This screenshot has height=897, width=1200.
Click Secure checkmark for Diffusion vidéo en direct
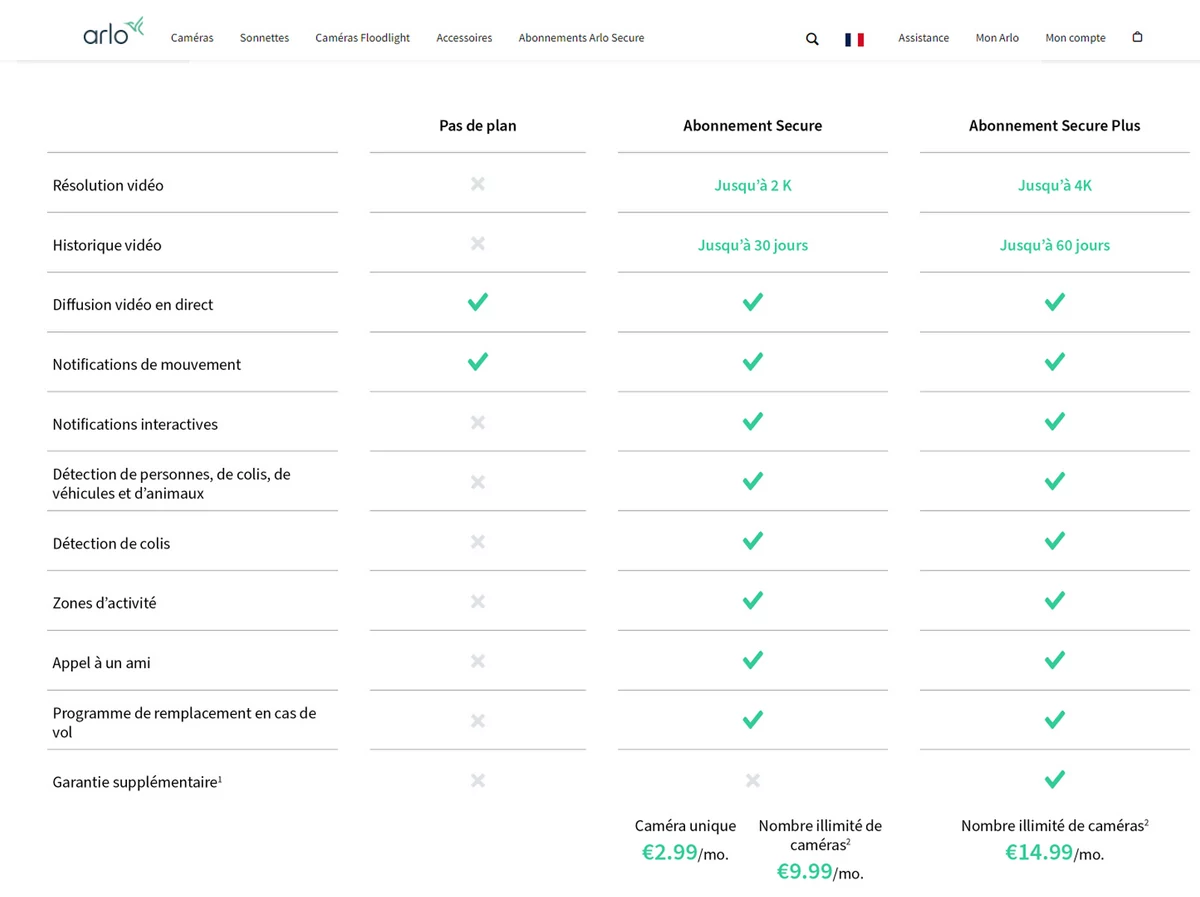point(753,302)
